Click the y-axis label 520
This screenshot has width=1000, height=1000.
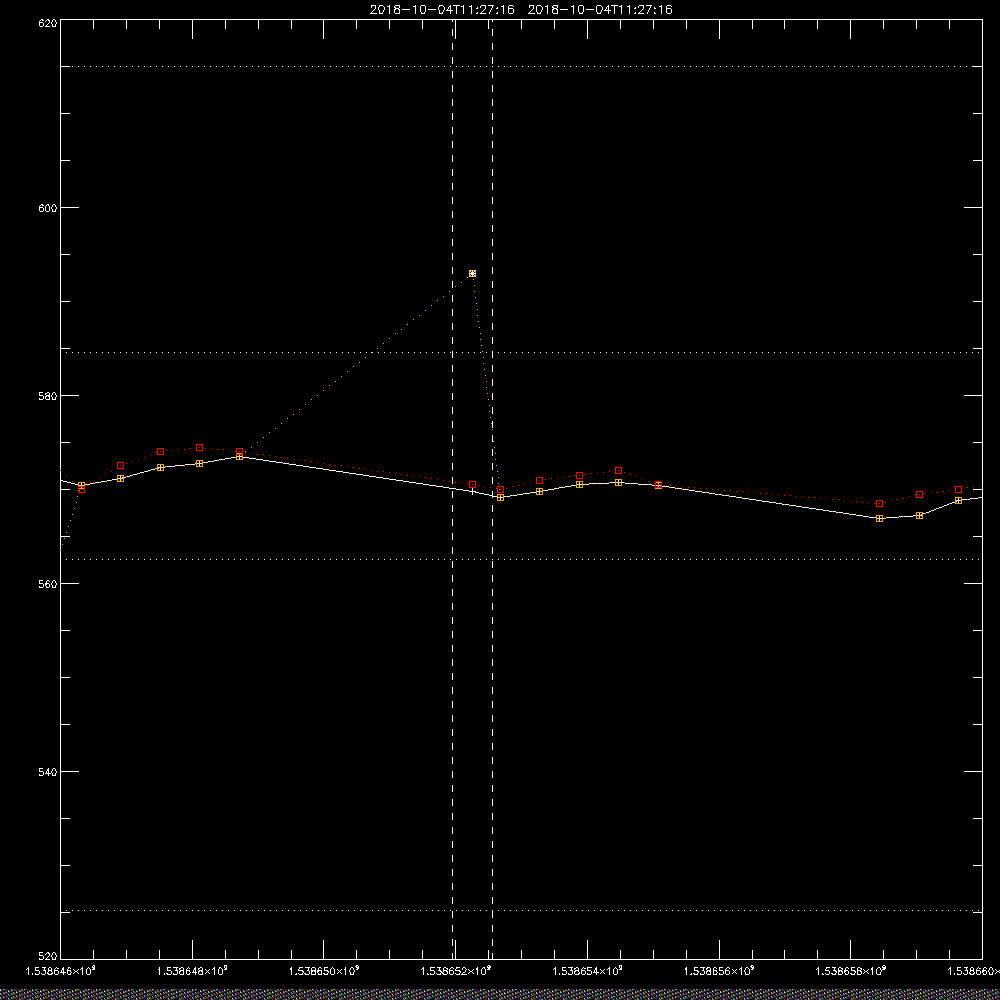click(48, 956)
